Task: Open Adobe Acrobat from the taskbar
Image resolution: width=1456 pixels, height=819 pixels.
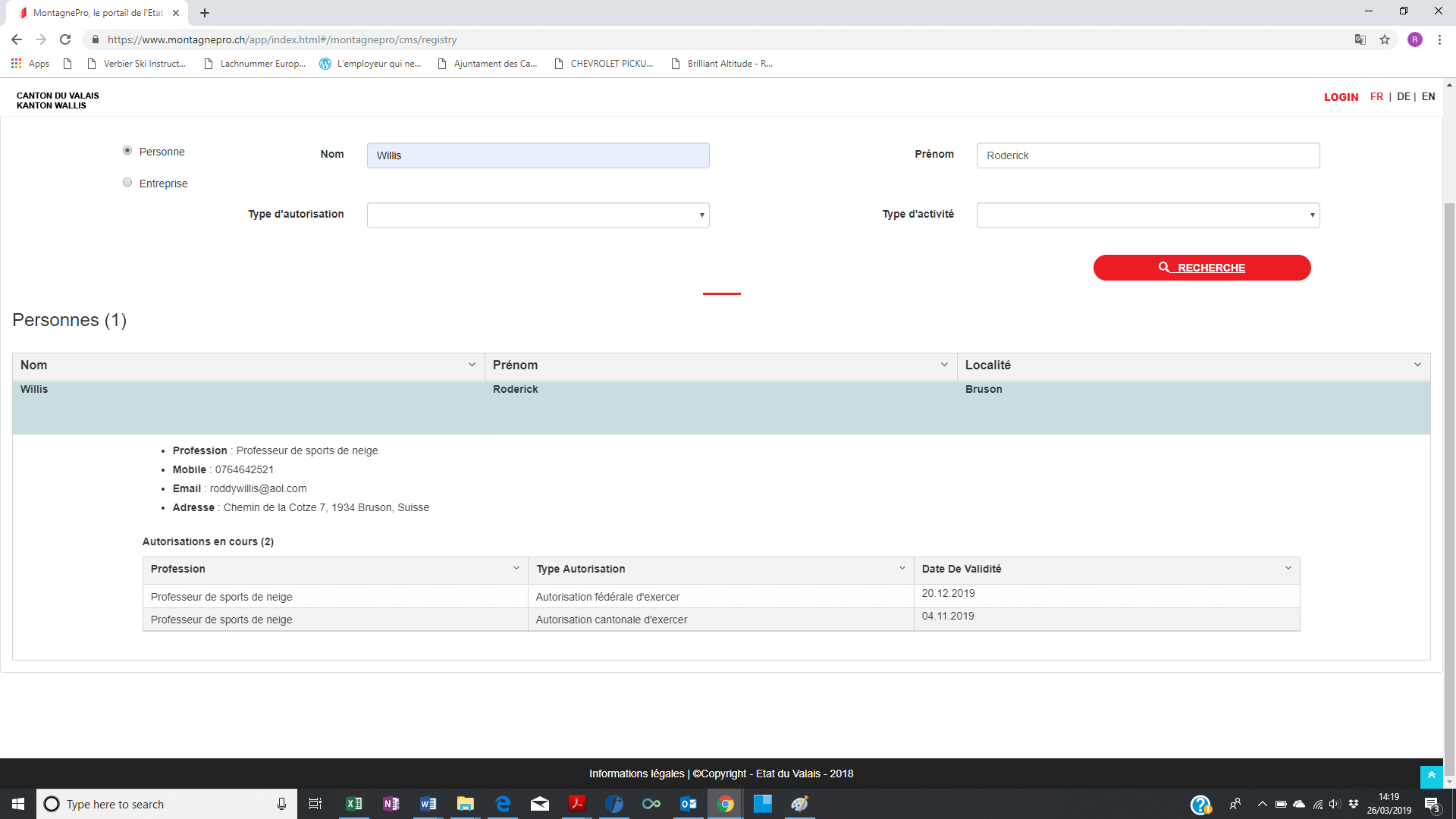Action: tap(577, 804)
